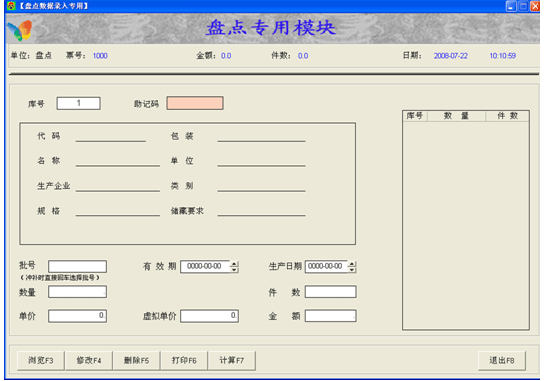Viewport: 544px width, 381px height.
Task: Click the 件数 column header in list
Action: [x=507, y=116]
